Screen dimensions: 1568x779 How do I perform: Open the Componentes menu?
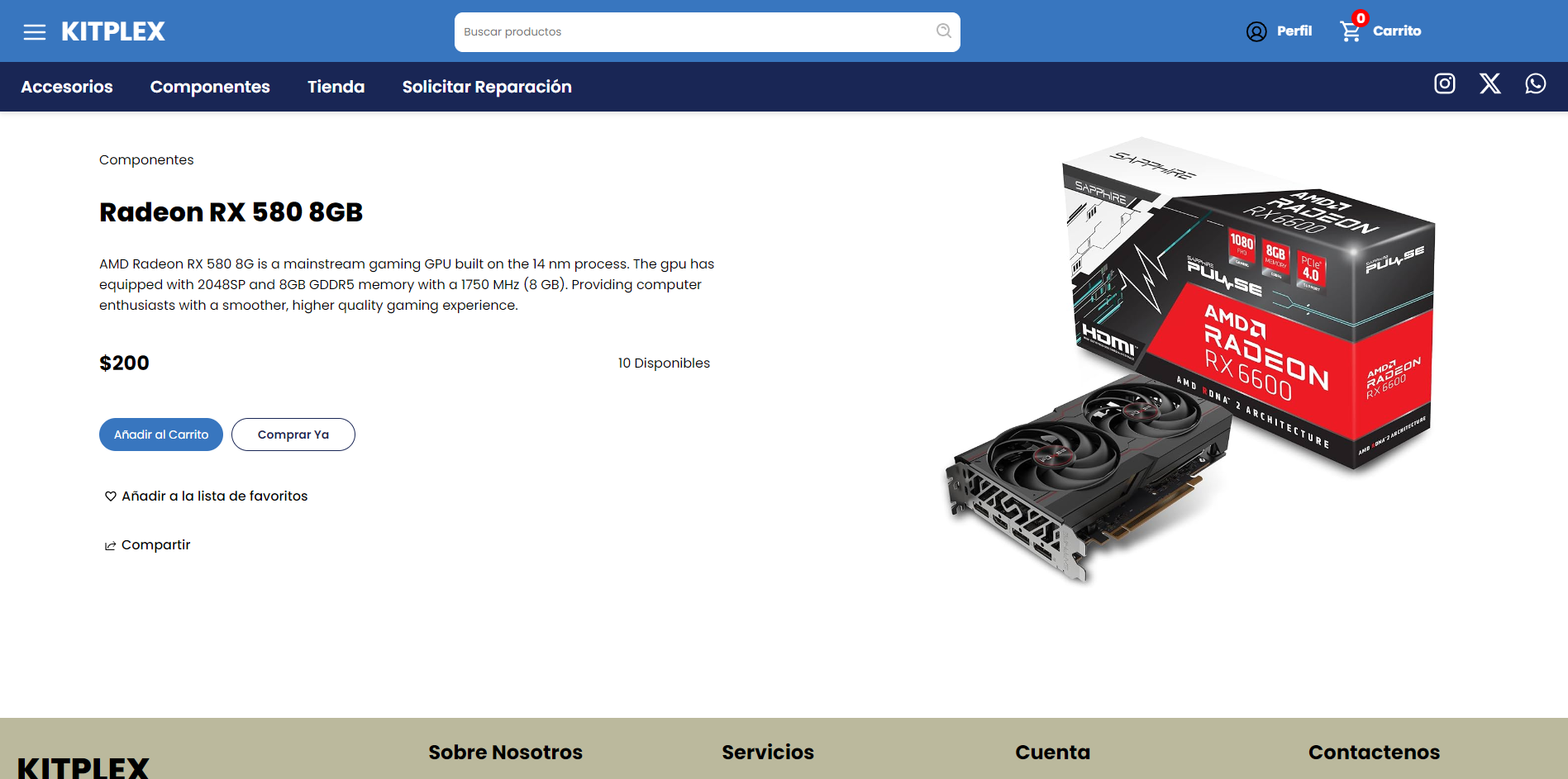click(210, 87)
